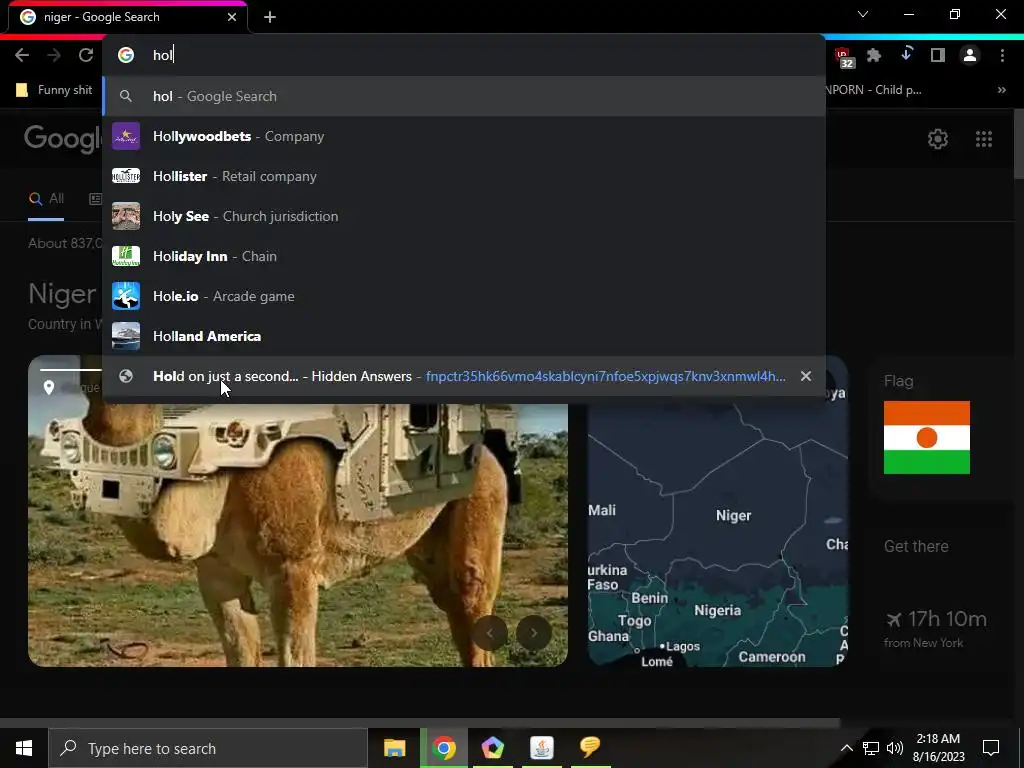Image resolution: width=1024 pixels, height=768 pixels.
Task: Click Google icon in address bar
Action: tap(126, 55)
